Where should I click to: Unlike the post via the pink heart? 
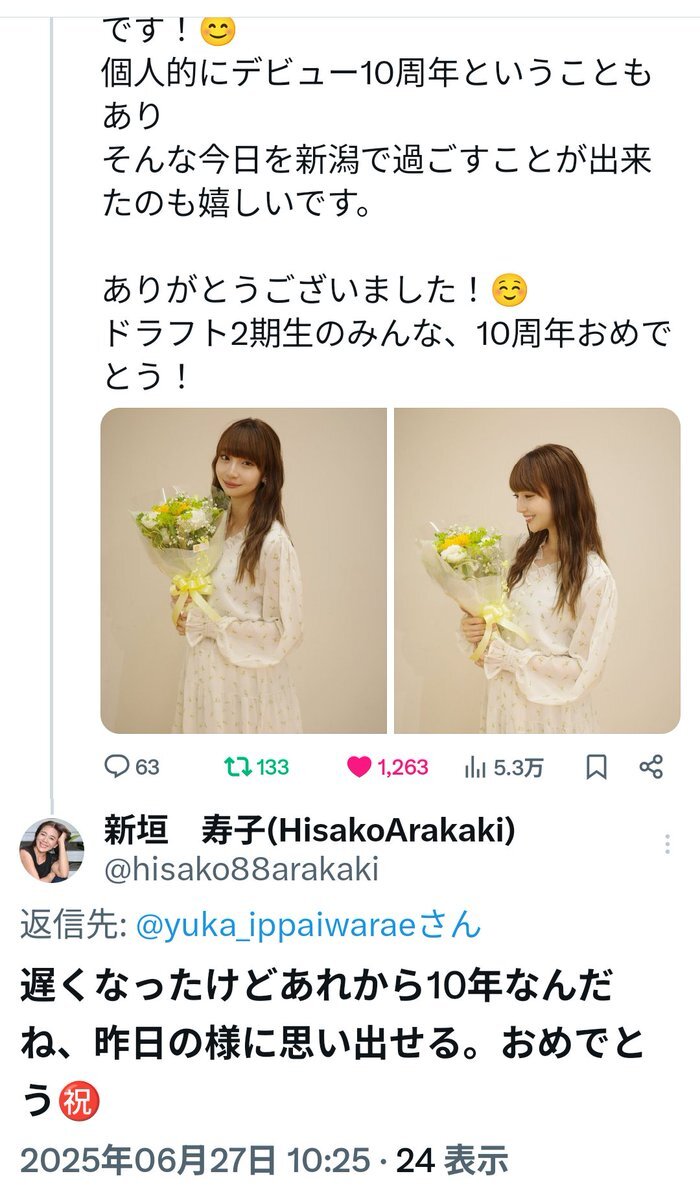coord(359,767)
